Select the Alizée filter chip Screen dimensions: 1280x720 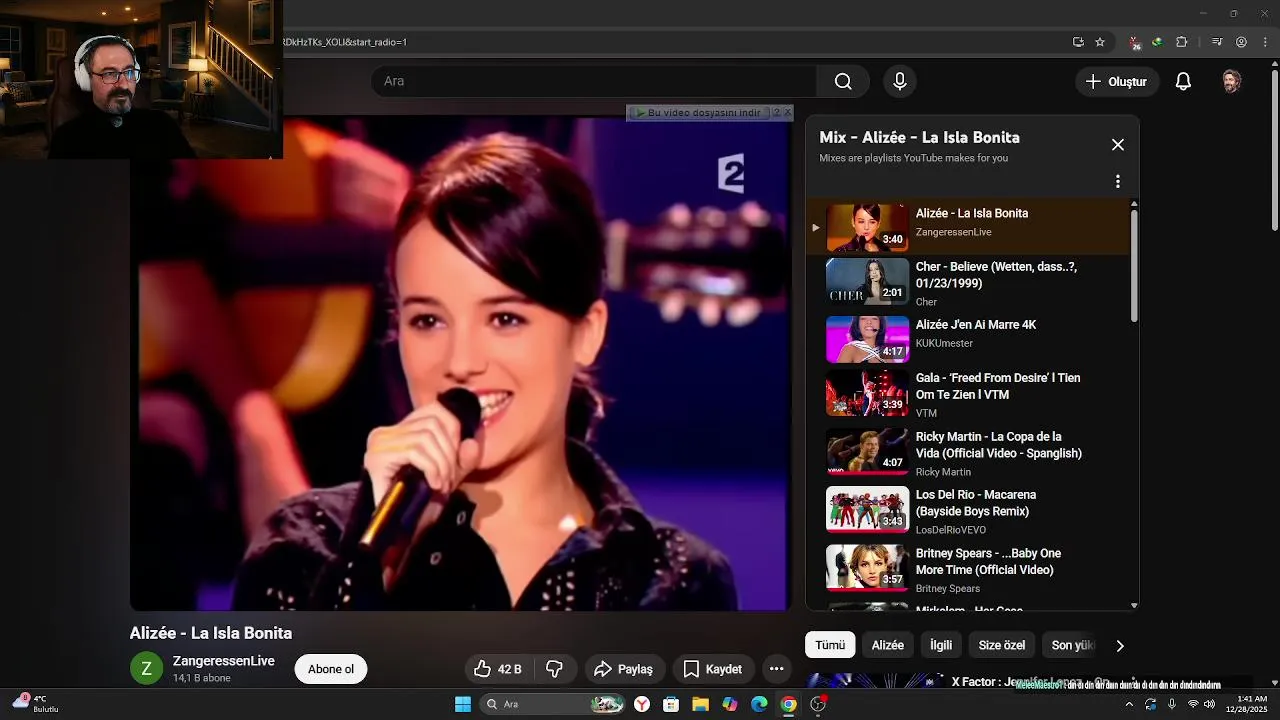[888, 645]
